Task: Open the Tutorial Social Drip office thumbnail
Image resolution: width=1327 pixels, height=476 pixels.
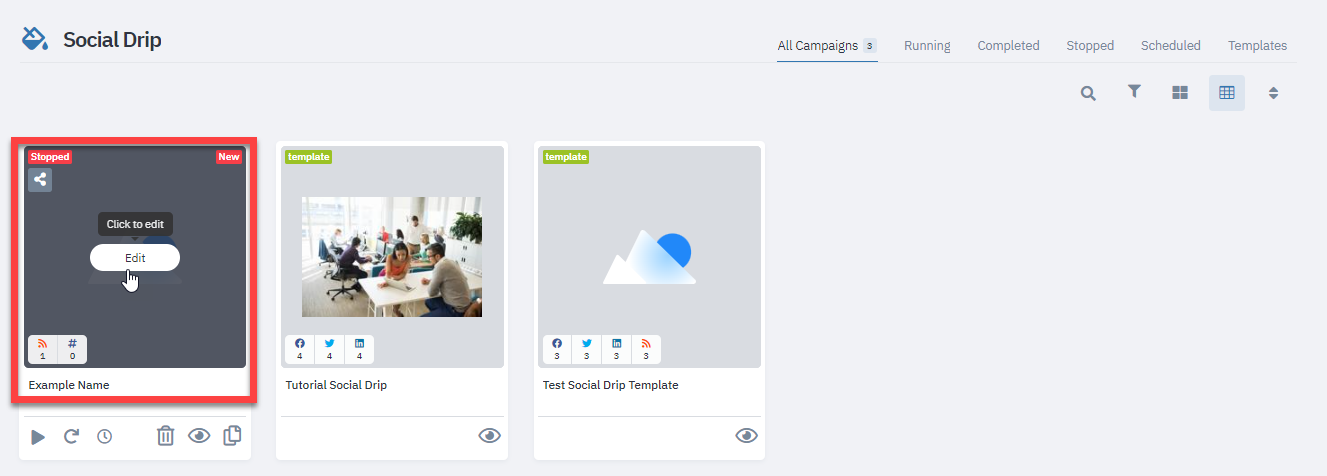Action: point(392,257)
